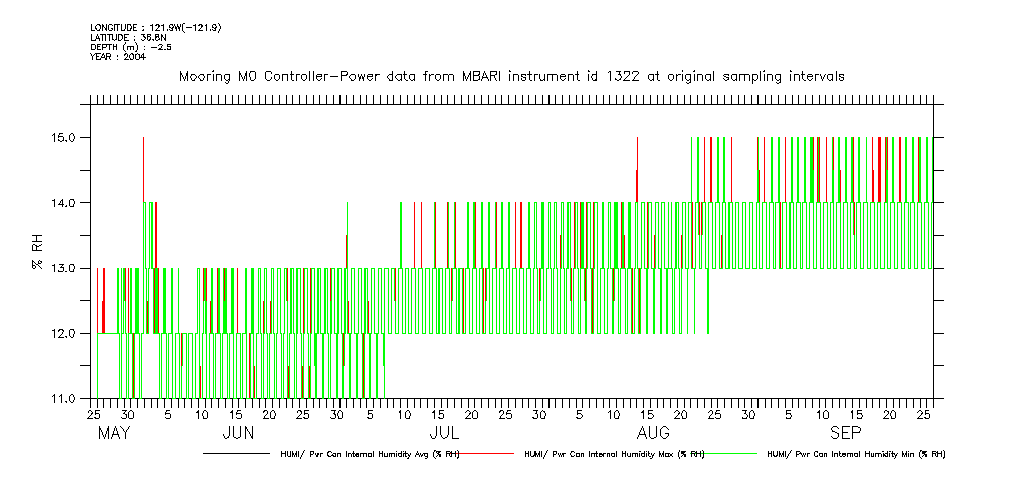Click the Internal Humidity Avg legend entry

pyautogui.click(x=365, y=454)
